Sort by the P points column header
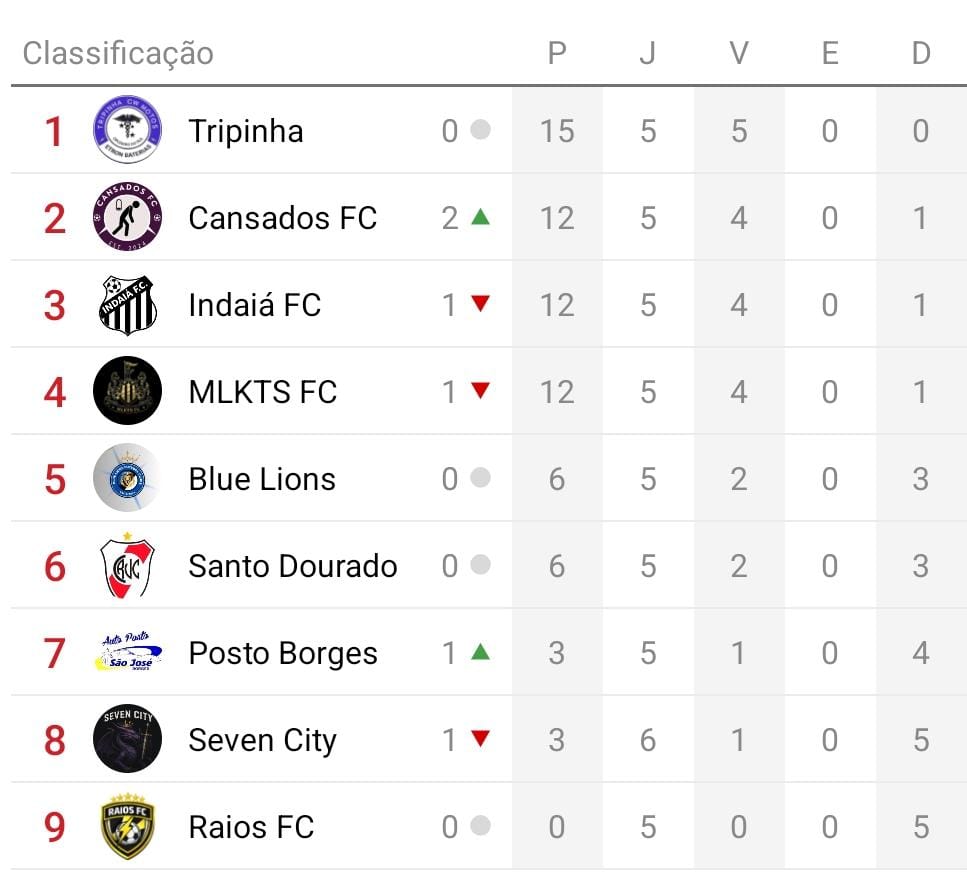The image size is (967, 875). tap(557, 53)
